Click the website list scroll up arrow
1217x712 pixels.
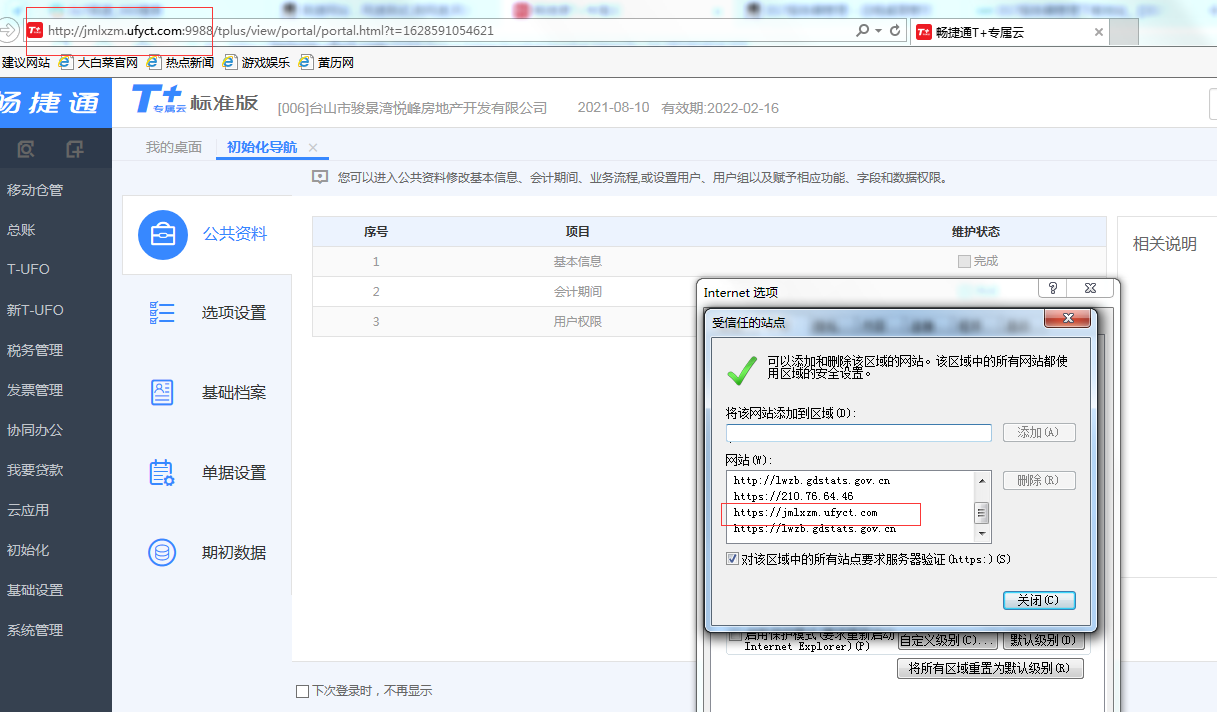coord(982,479)
